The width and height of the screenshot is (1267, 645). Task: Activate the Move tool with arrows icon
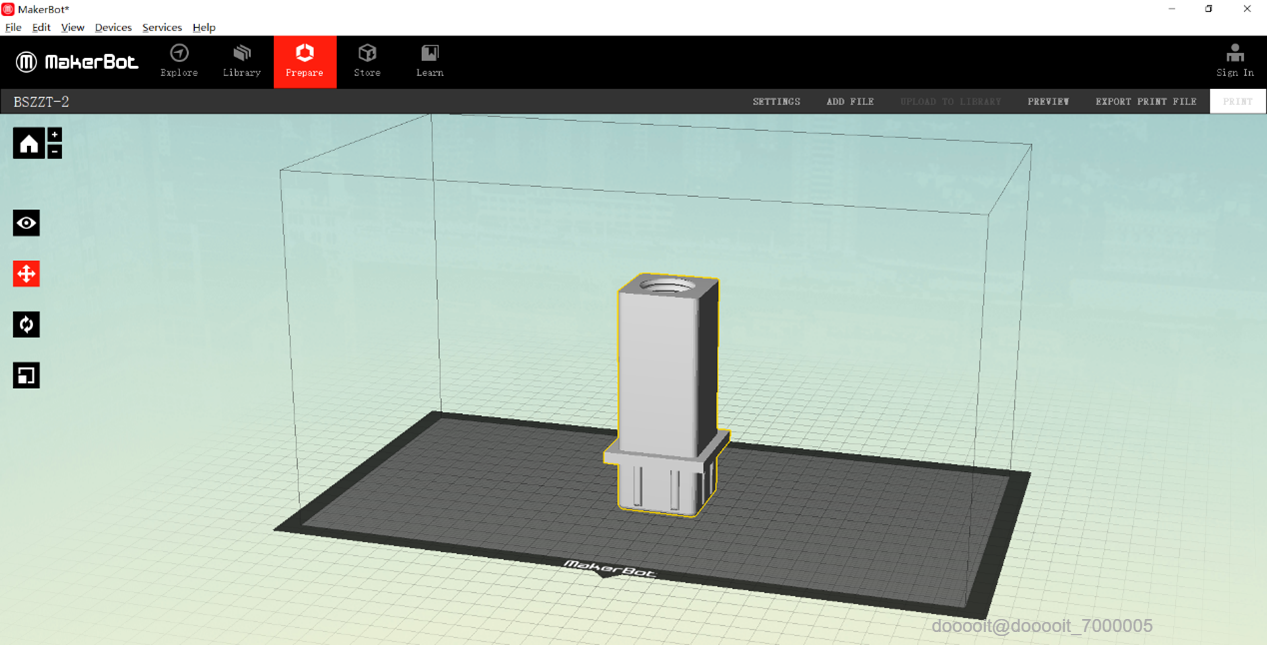click(x=26, y=274)
